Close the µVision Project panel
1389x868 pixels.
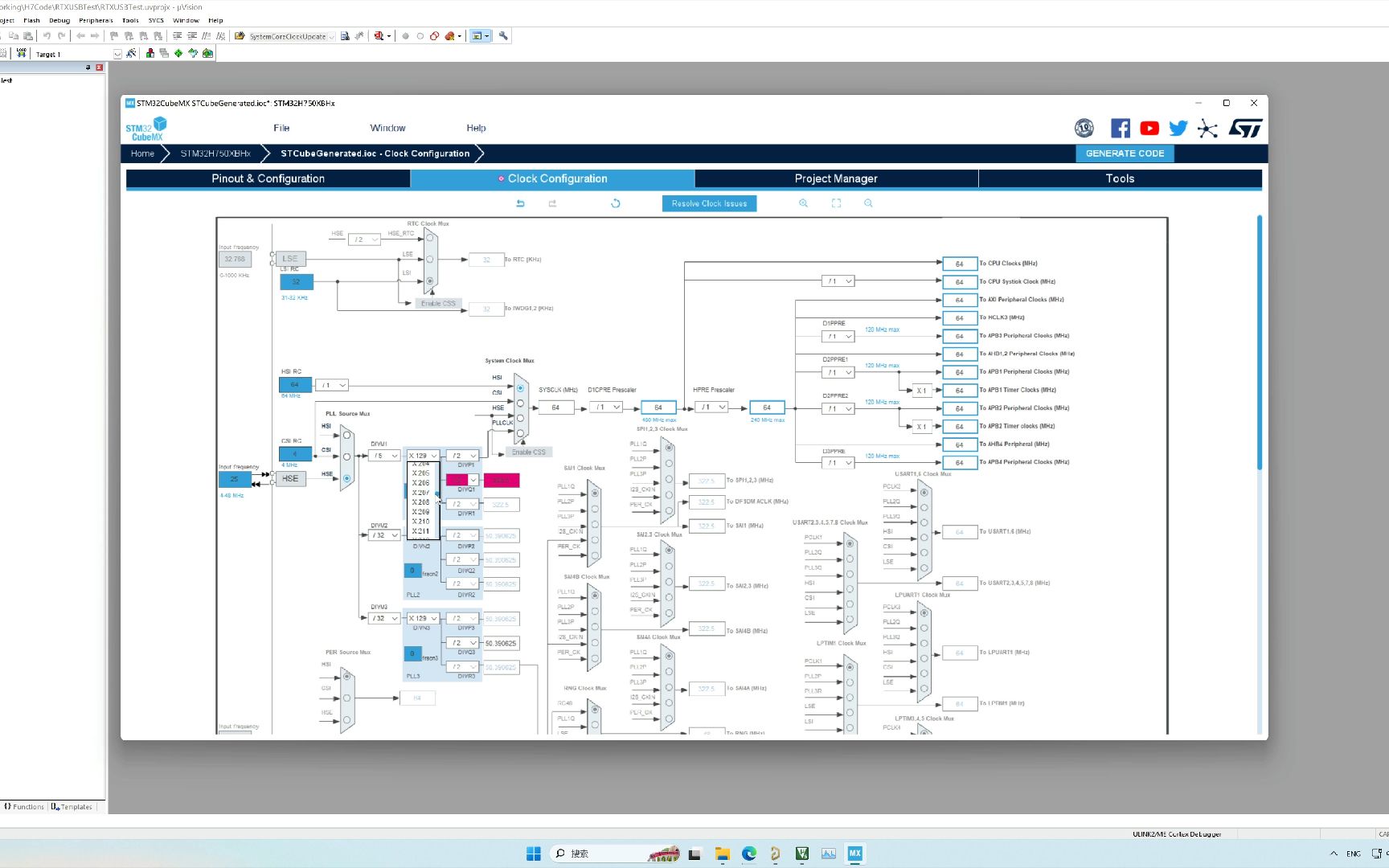tap(100, 68)
